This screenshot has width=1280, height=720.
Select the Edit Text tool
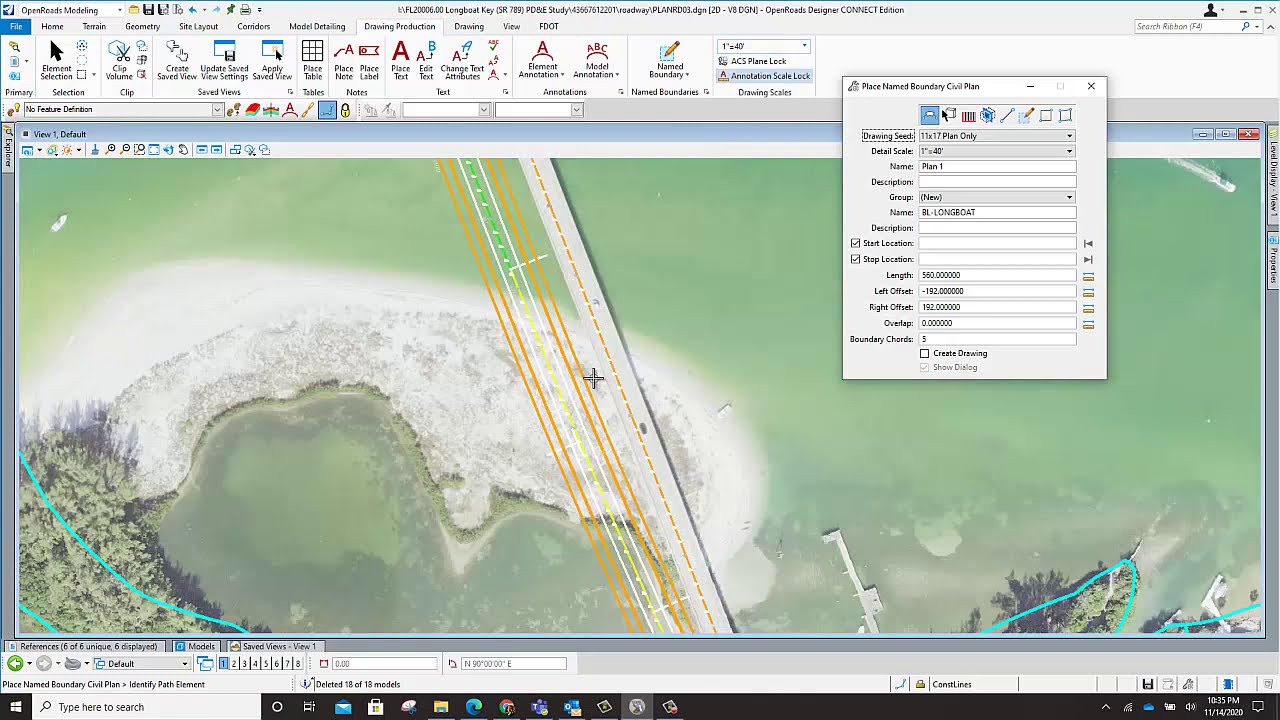tap(426, 60)
